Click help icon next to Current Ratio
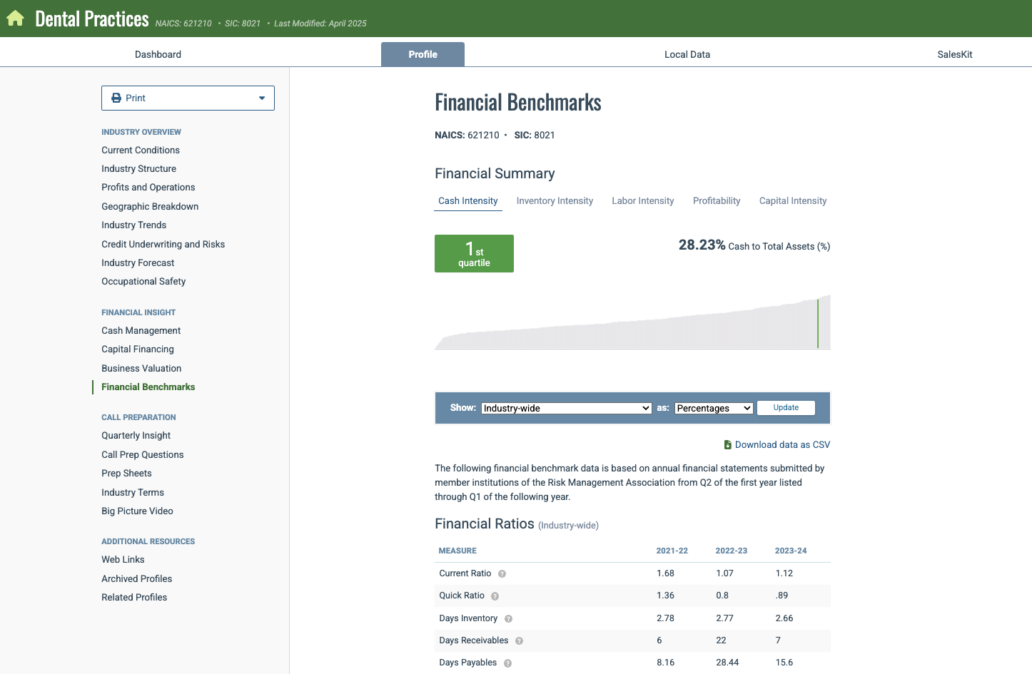 (502, 574)
